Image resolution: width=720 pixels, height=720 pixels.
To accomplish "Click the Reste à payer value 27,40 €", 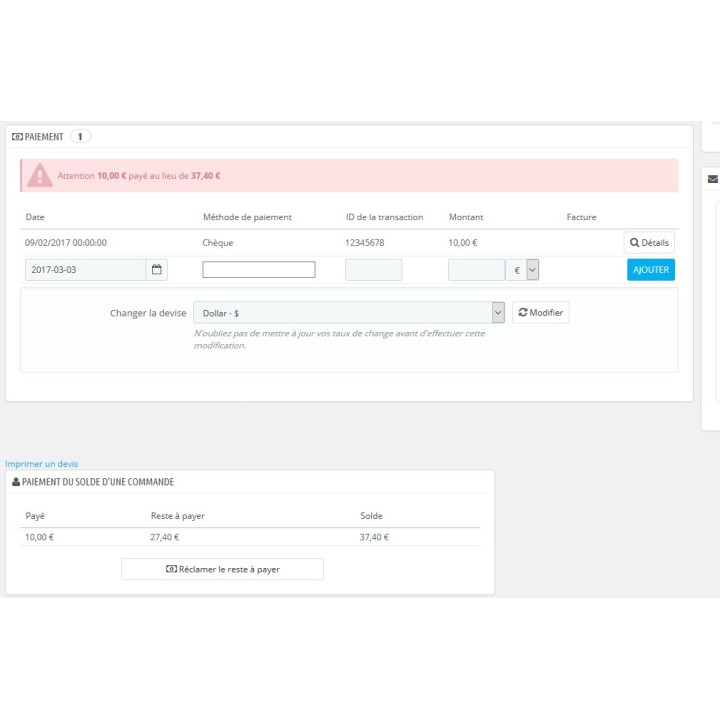I will (164, 537).
